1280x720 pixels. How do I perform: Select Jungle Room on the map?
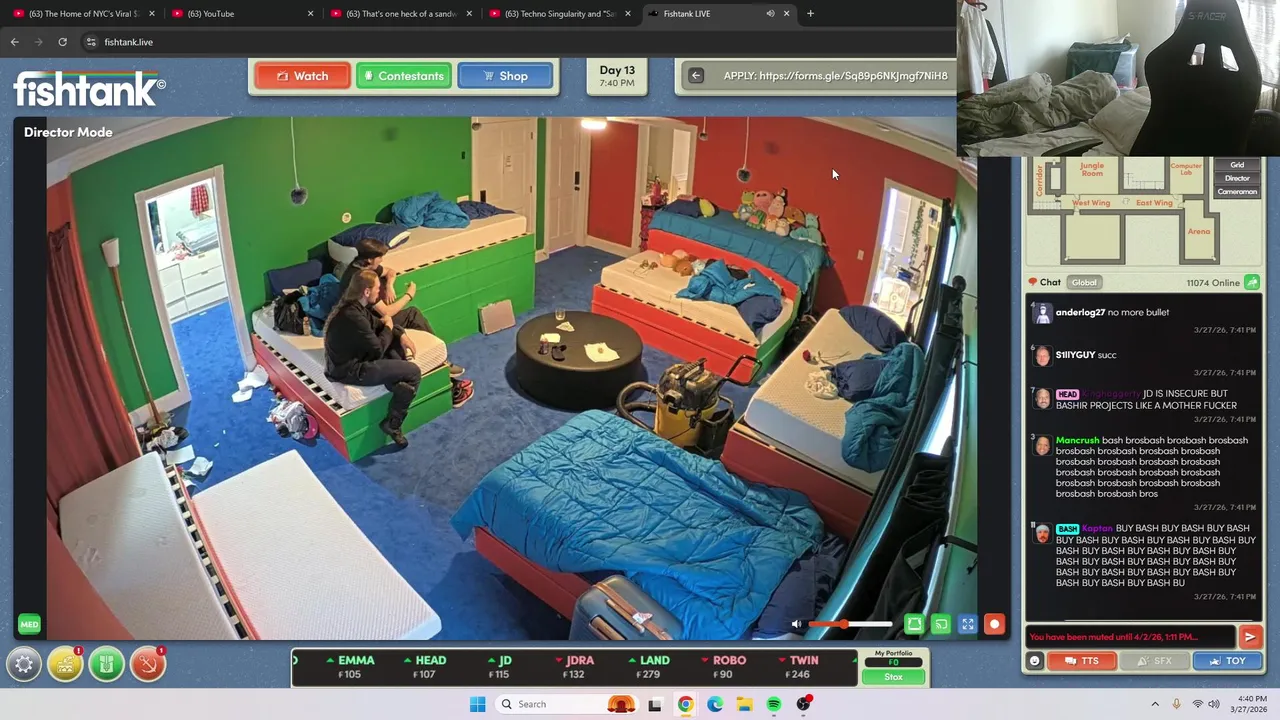pyautogui.click(x=1092, y=170)
